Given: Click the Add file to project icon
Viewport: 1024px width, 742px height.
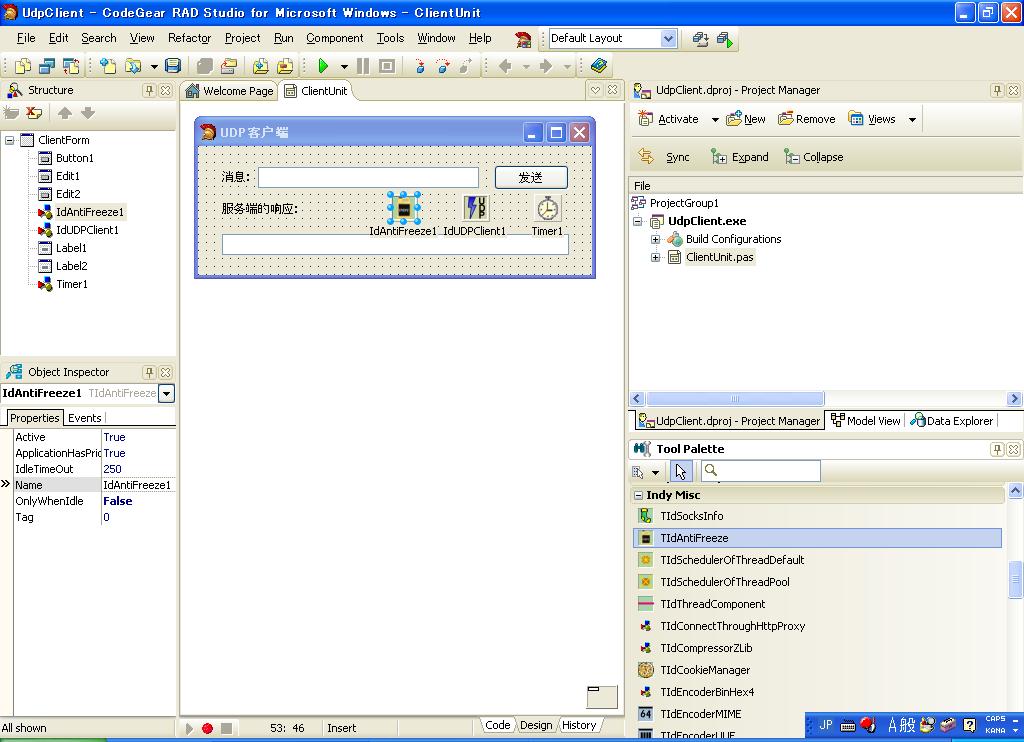Looking at the screenshot, I should [261, 66].
